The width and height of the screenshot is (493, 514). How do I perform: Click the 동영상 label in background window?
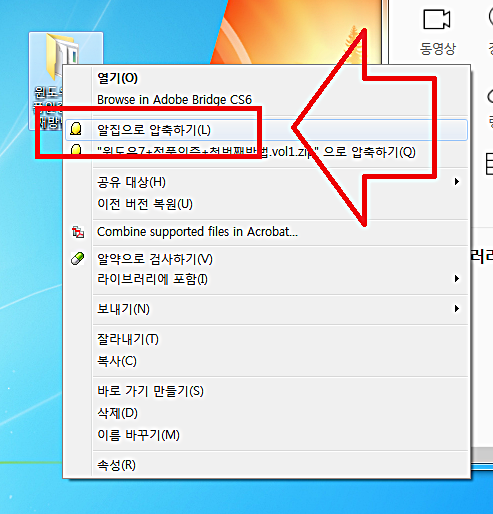pyautogui.click(x=437, y=49)
